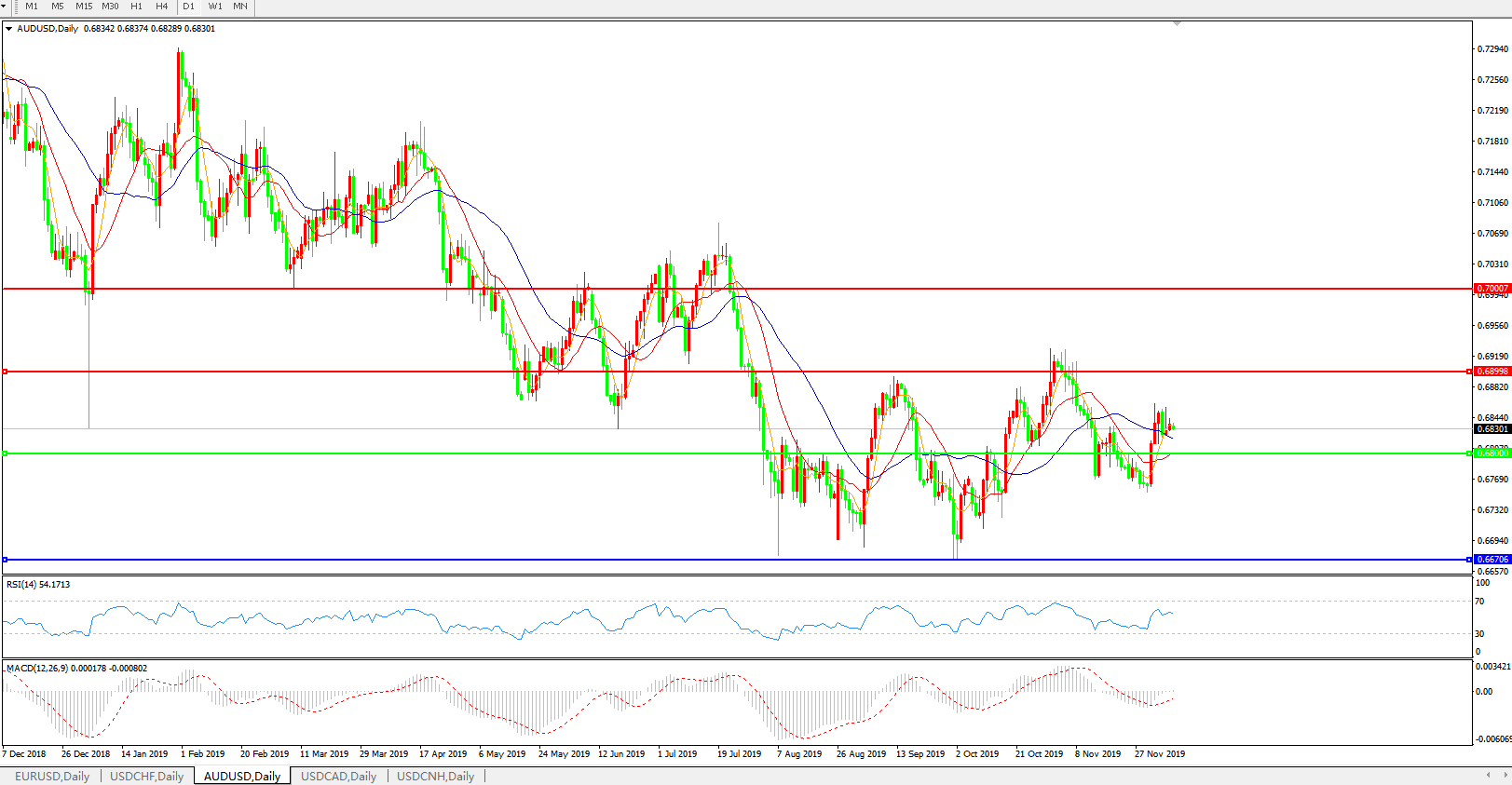Open the USDCHF,Daily chart tab

coord(146,776)
